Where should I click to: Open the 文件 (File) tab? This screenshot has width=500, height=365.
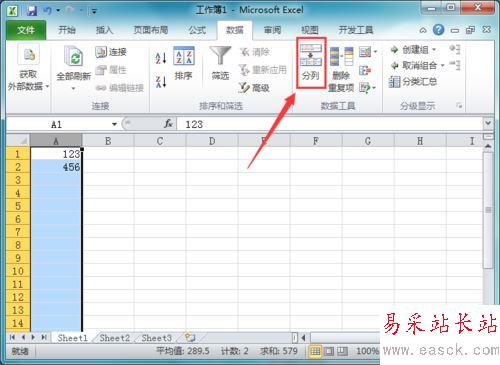click(x=26, y=30)
